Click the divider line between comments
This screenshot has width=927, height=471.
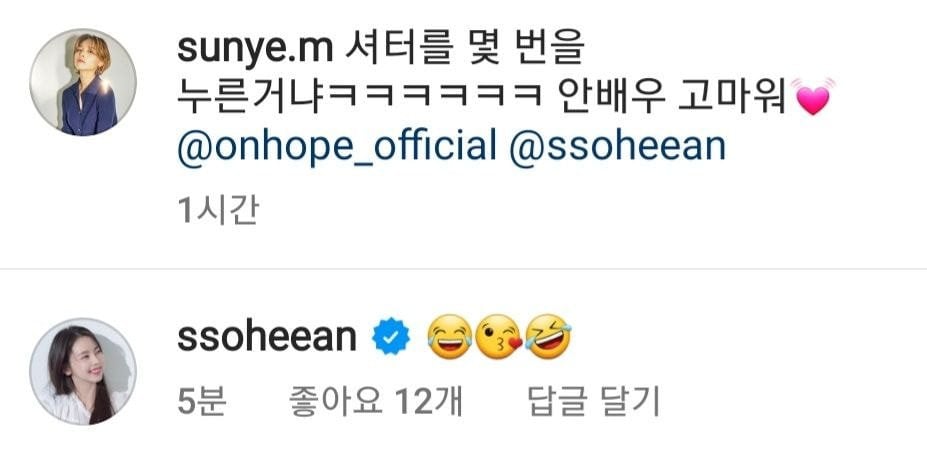coord(464,269)
